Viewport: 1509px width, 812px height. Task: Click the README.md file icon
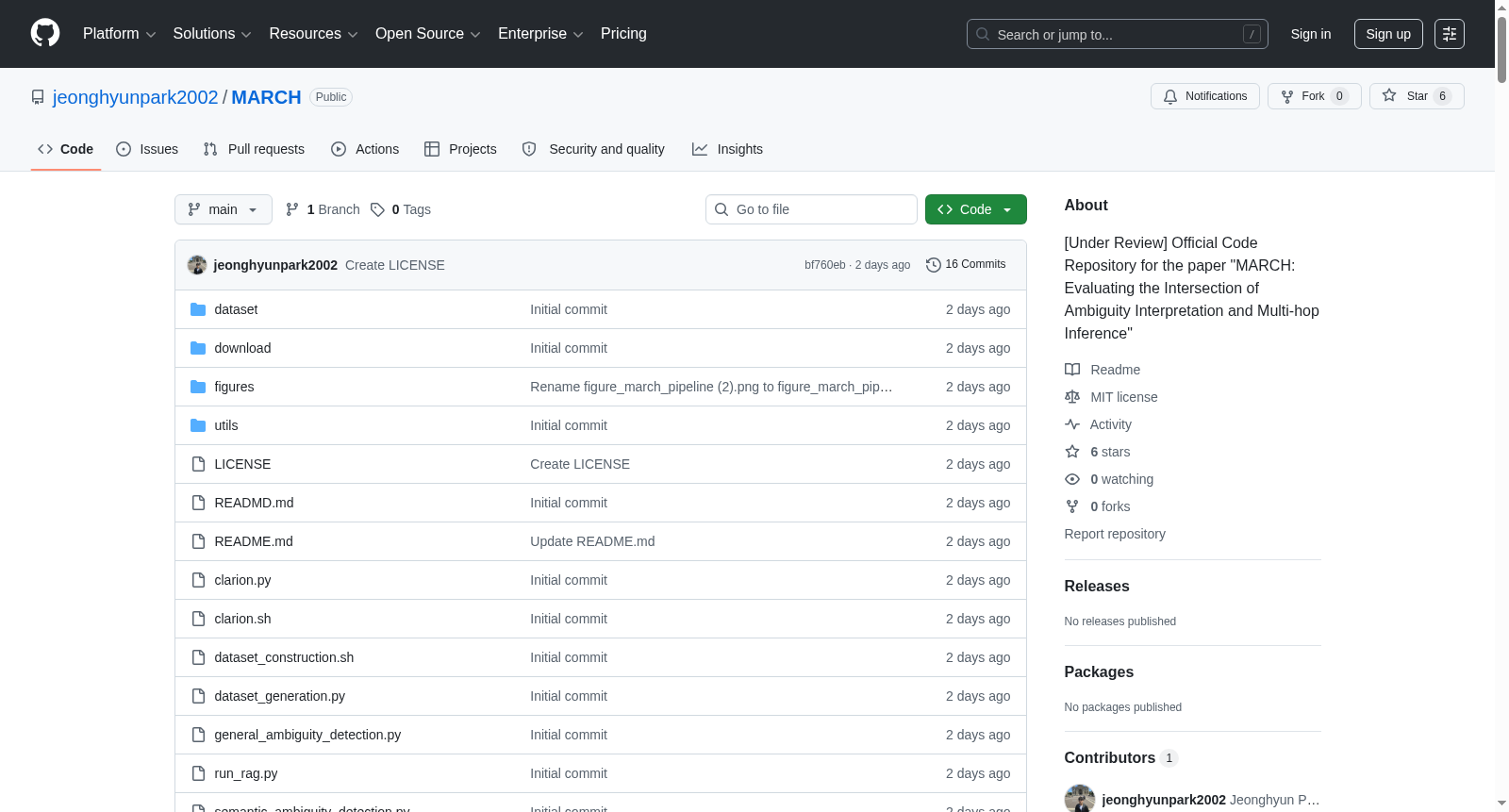[x=198, y=541]
